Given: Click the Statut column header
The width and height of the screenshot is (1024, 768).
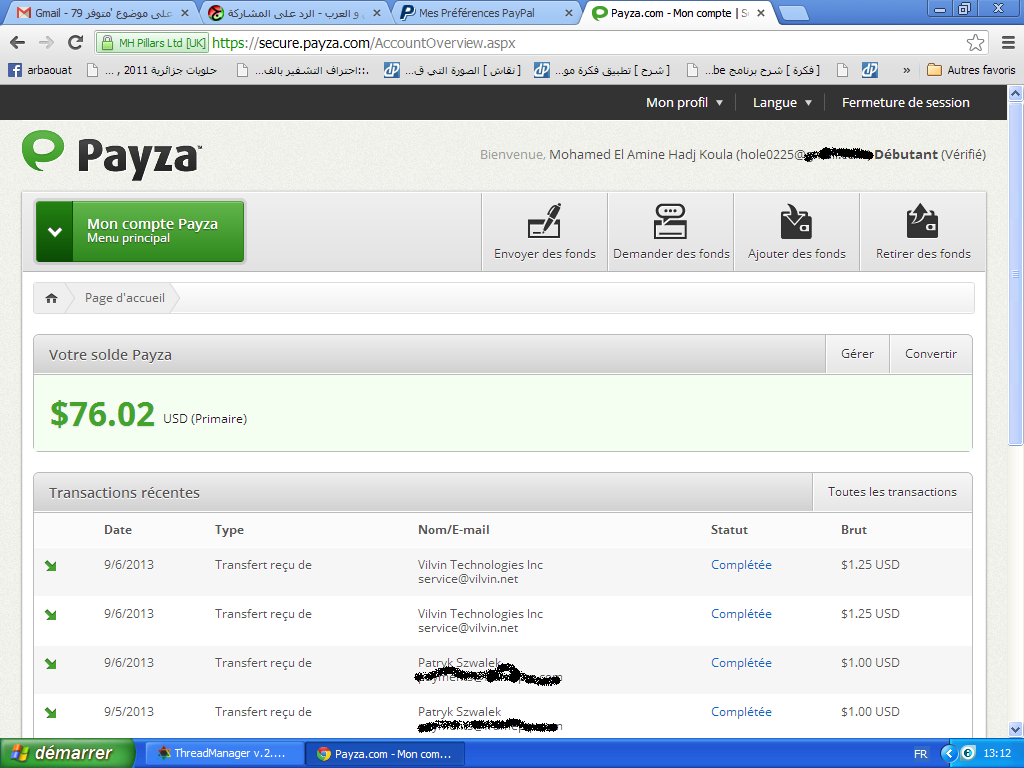Looking at the screenshot, I should coord(729,530).
